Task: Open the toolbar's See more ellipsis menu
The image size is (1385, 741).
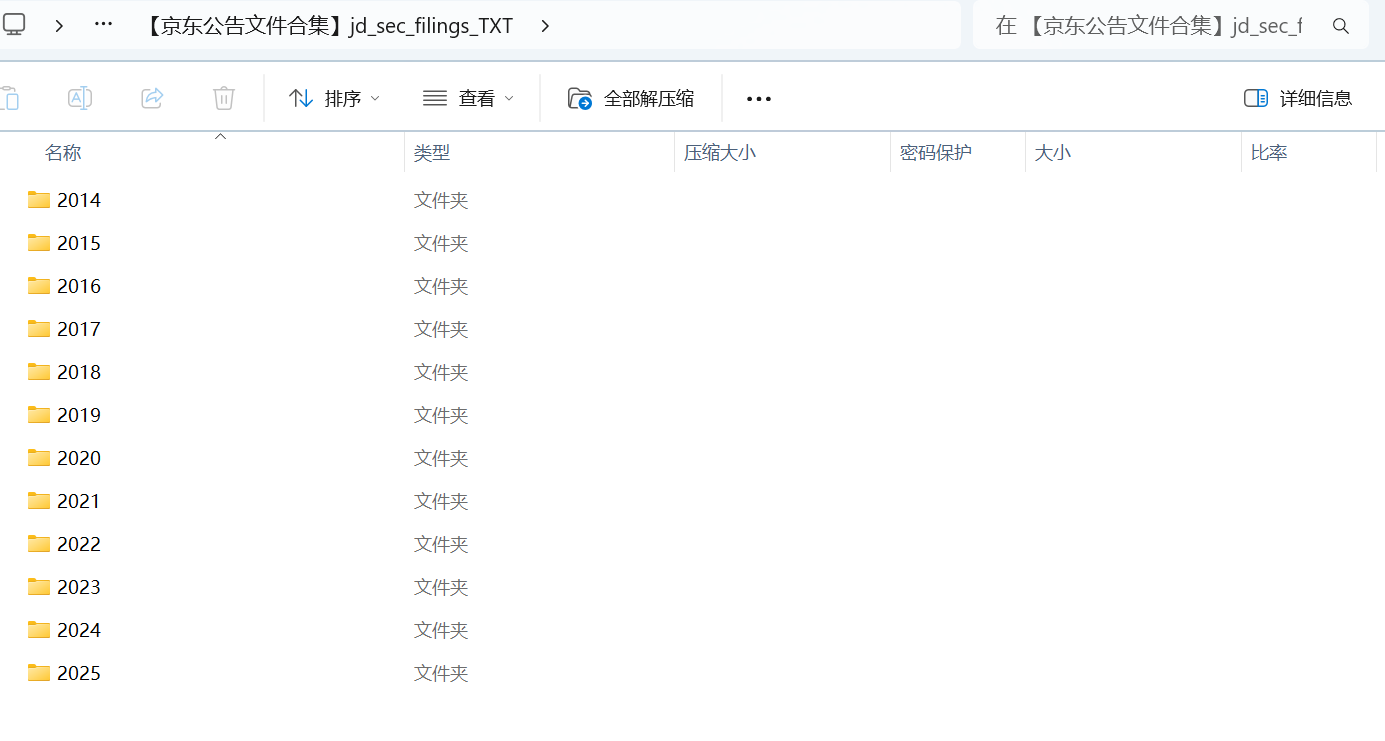Action: [759, 98]
